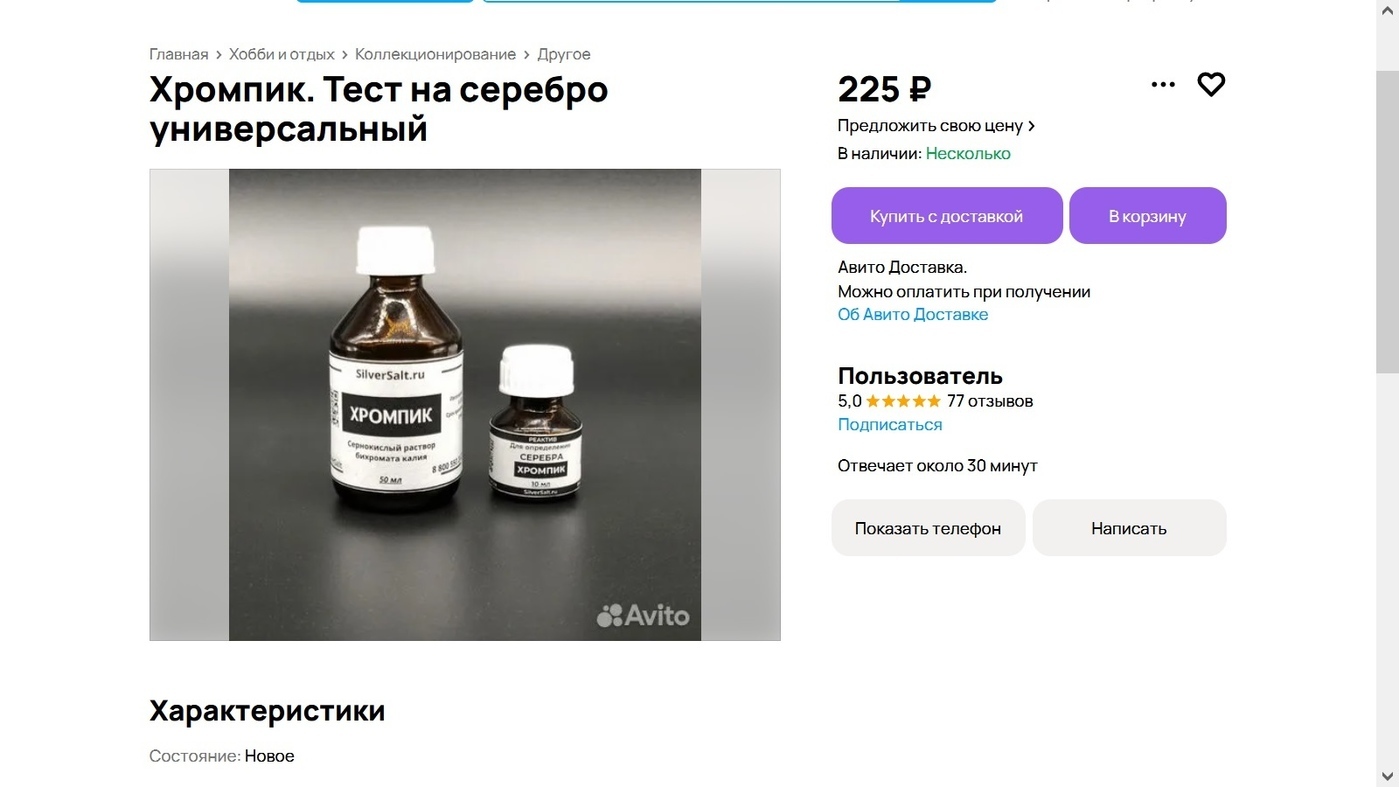Add listing to favorites with heart icon
This screenshot has height=787, width=1399.
1211,85
